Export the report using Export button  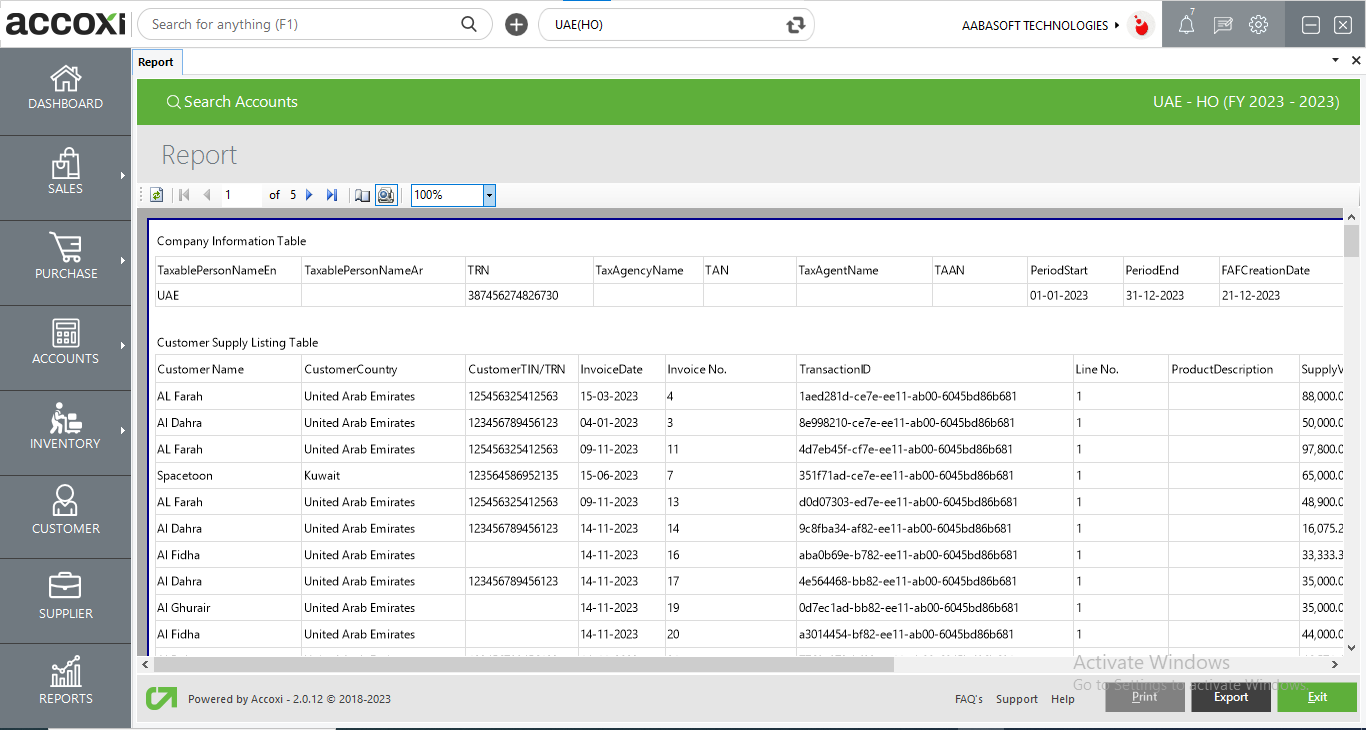point(1230,697)
